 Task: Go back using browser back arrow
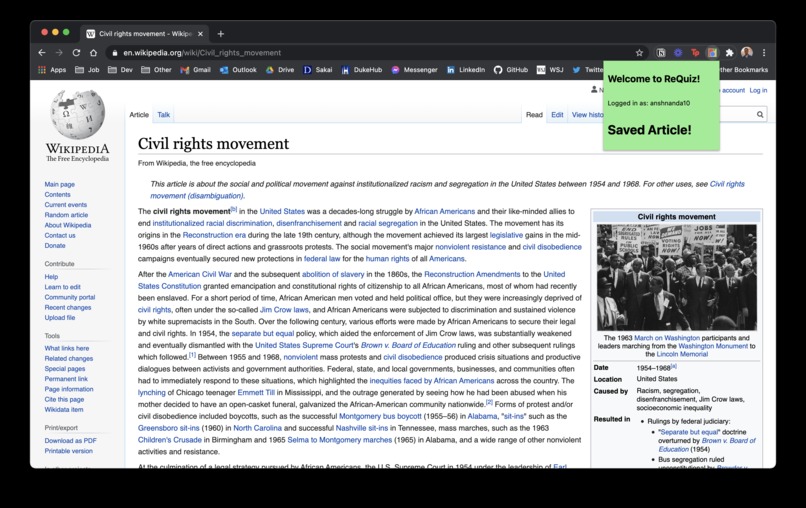(42, 52)
